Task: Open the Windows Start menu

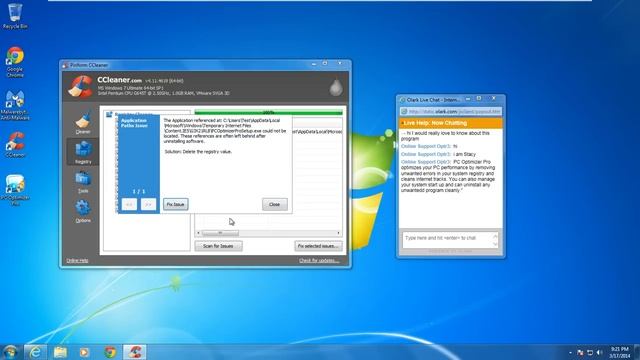Action: 11,352
